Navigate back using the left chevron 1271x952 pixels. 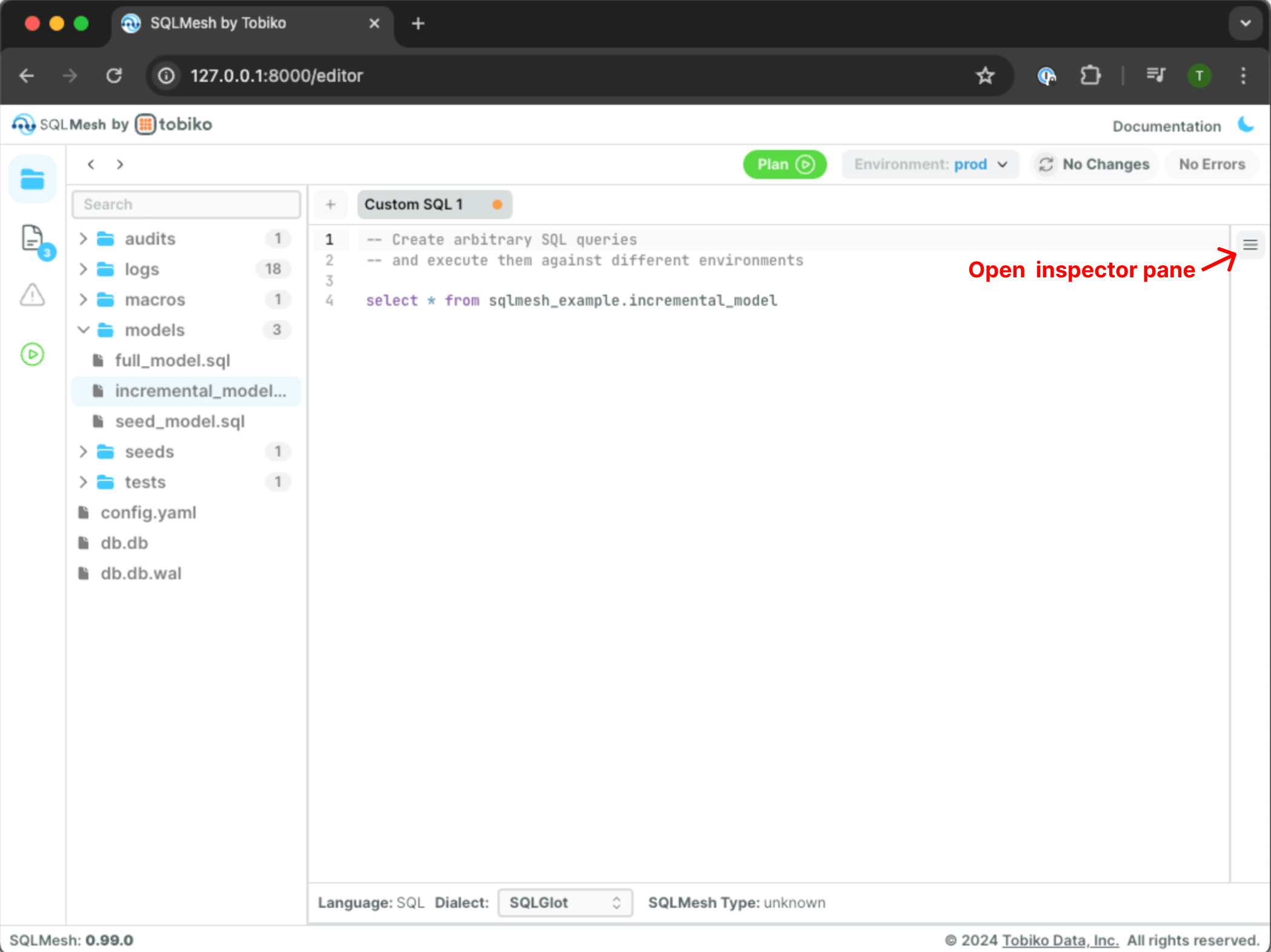[91, 165]
